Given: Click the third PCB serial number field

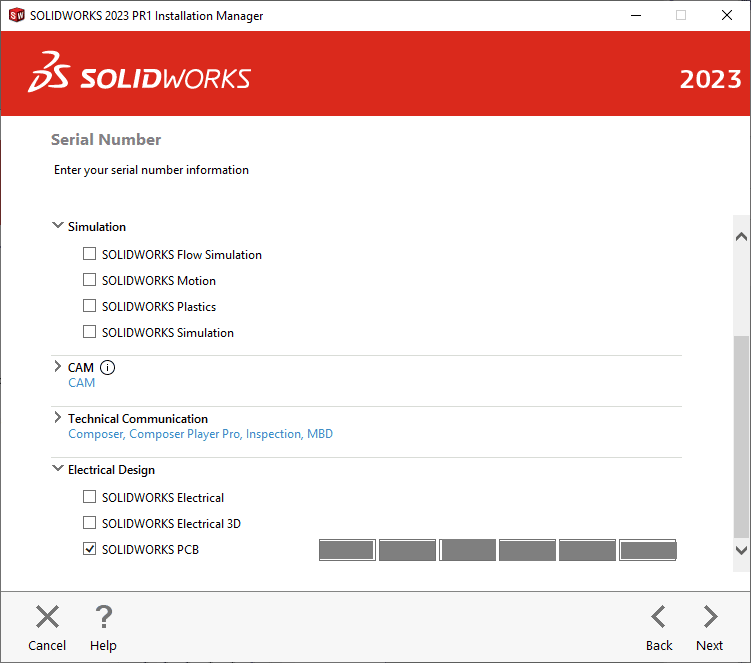Looking at the screenshot, I should coord(467,550).
